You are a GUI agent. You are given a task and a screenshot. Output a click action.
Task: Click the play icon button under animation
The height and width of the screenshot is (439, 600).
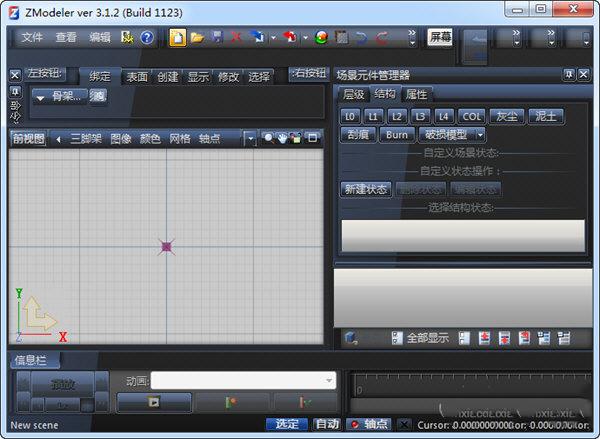154,401
